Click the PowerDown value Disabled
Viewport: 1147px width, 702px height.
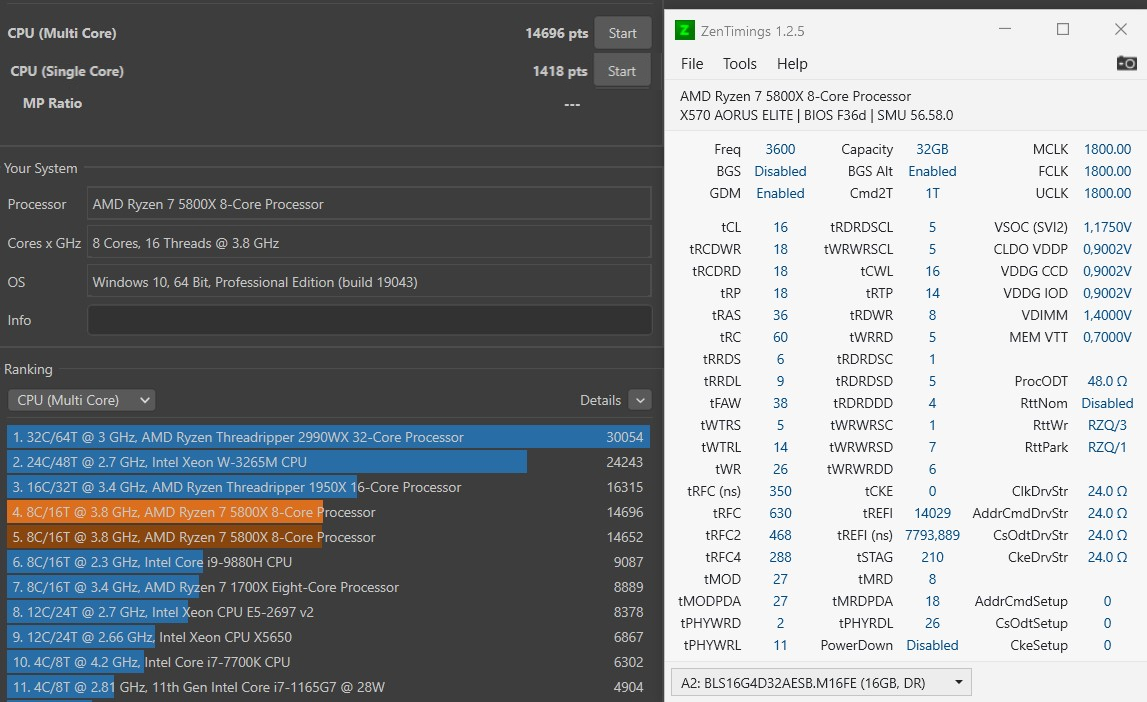coord(932,645)
